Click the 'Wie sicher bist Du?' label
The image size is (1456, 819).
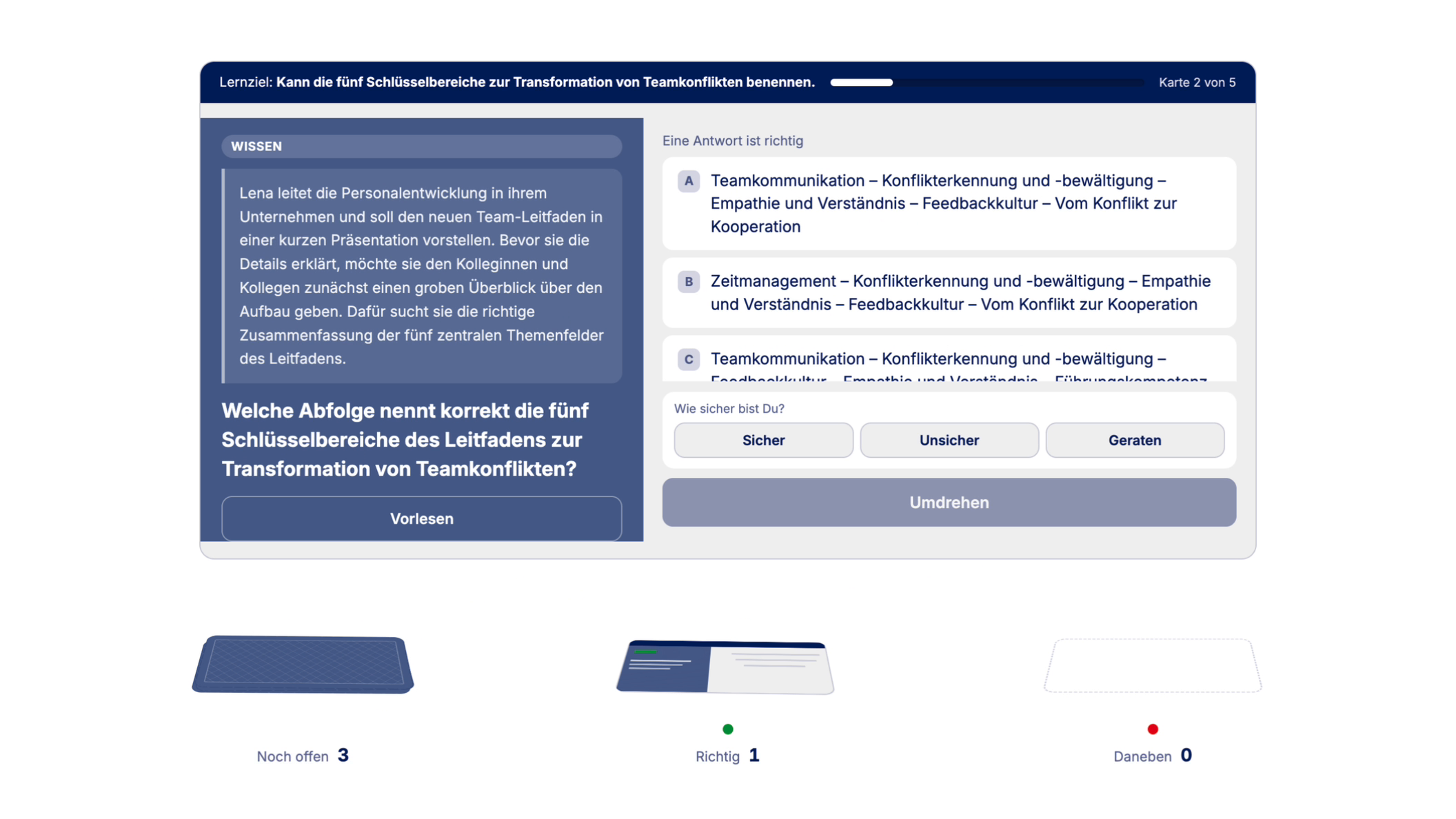[x=729, y=408]
